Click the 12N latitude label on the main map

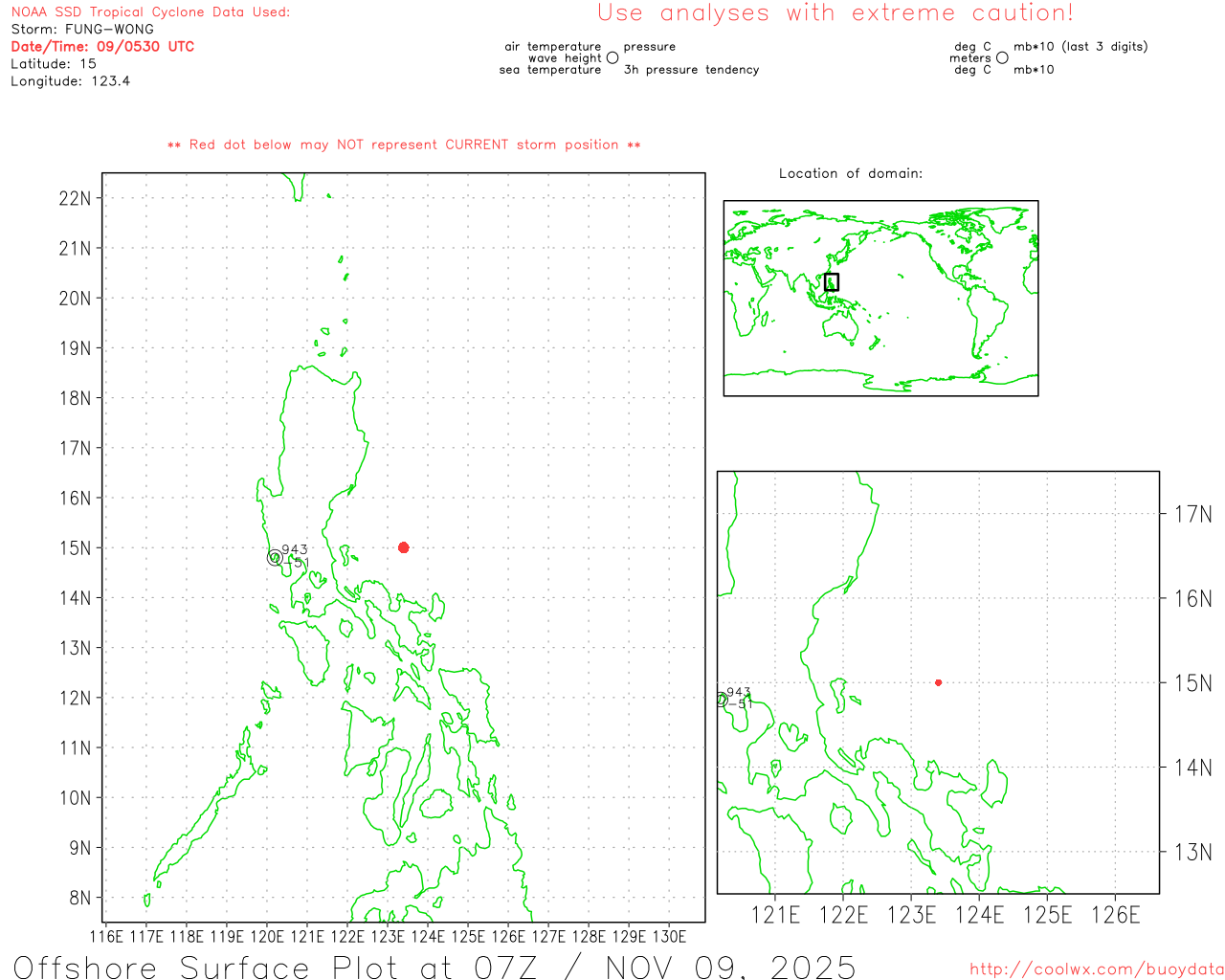pyautogui.click(x=75, y=698)
